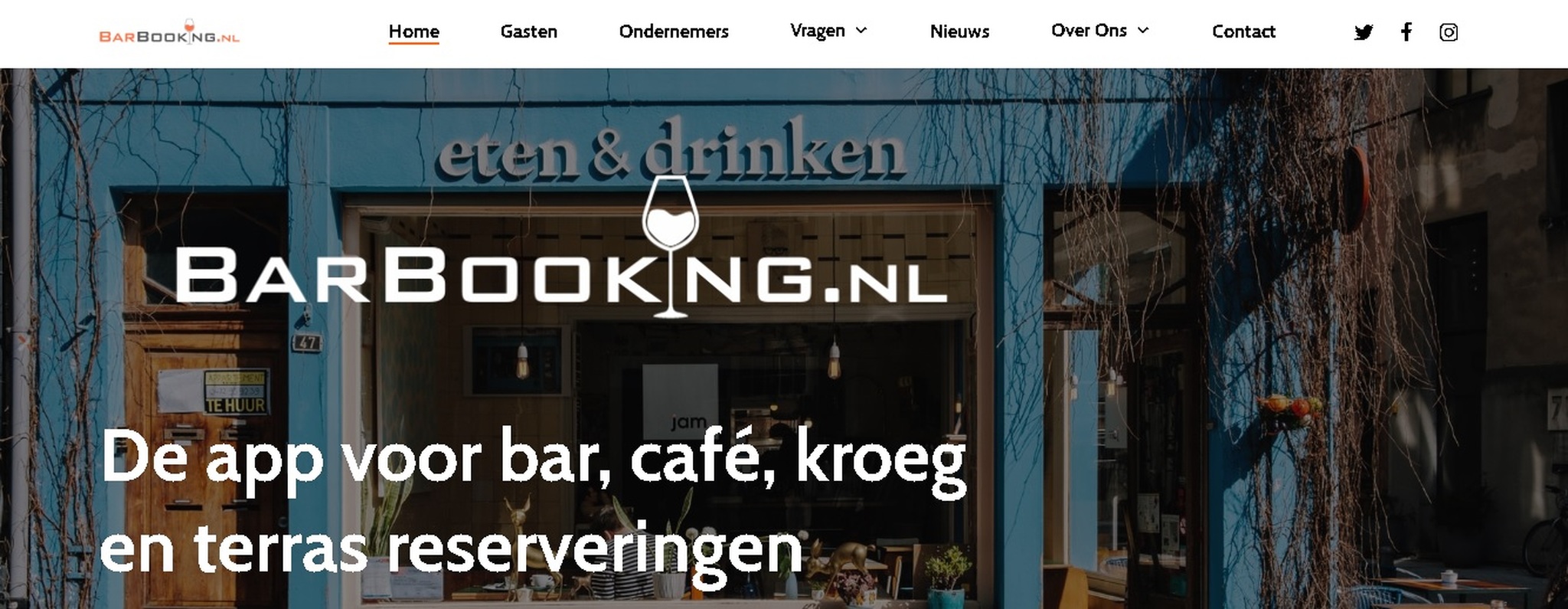Expand the chevron next to Over Ons
This screenshot has width=1568, height=609.
[1143, 31]
